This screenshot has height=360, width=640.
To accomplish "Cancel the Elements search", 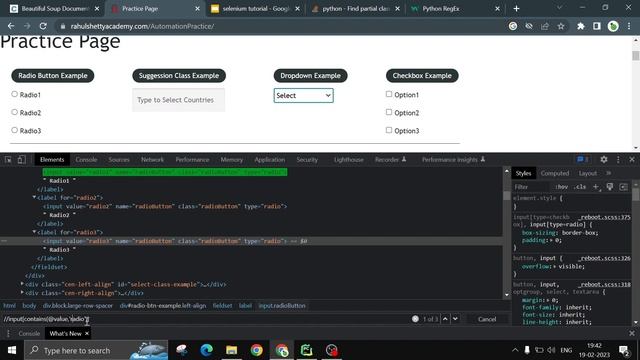I will (487, 319).
